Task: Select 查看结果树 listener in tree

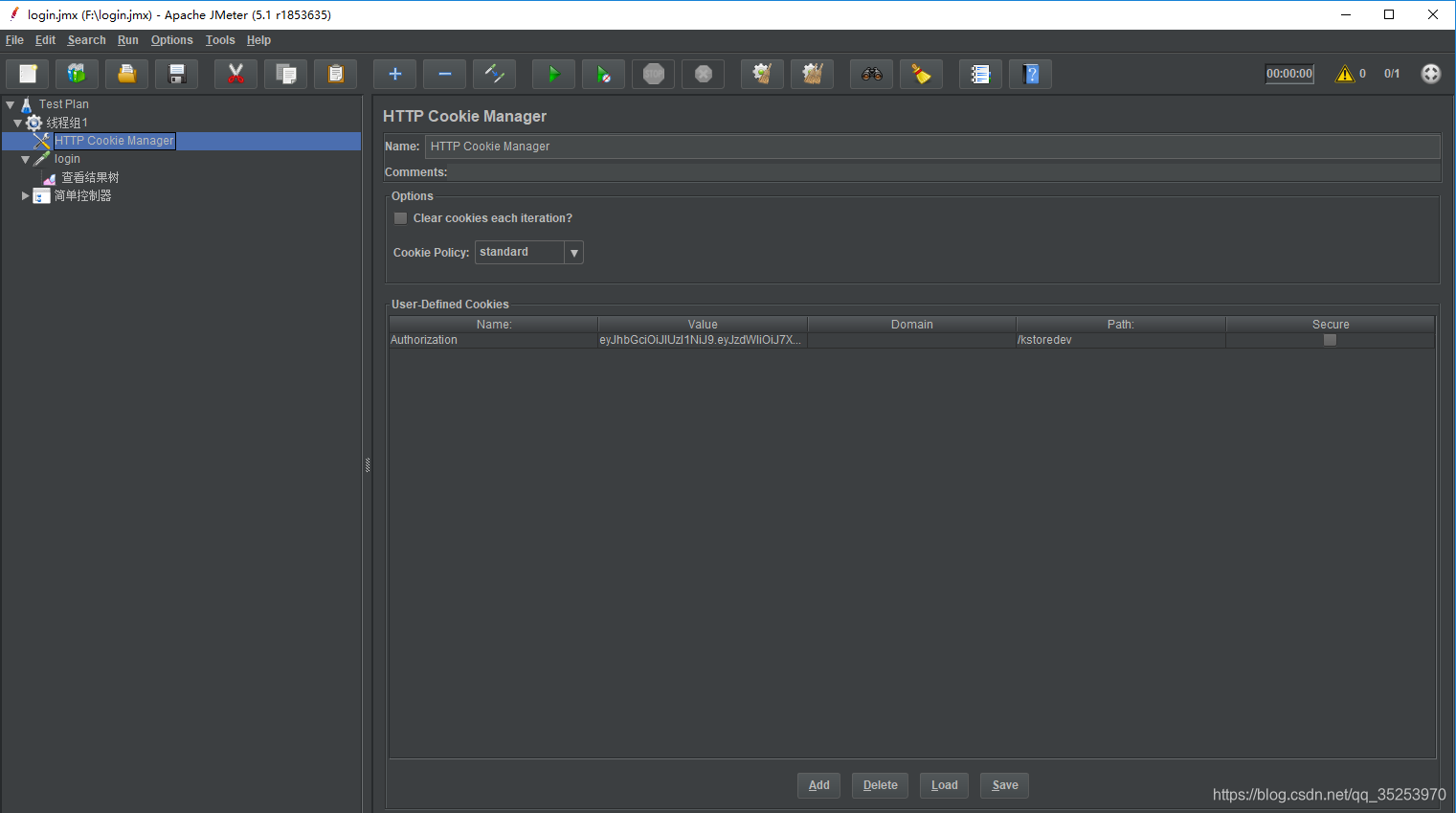Action: click(90, 177)
